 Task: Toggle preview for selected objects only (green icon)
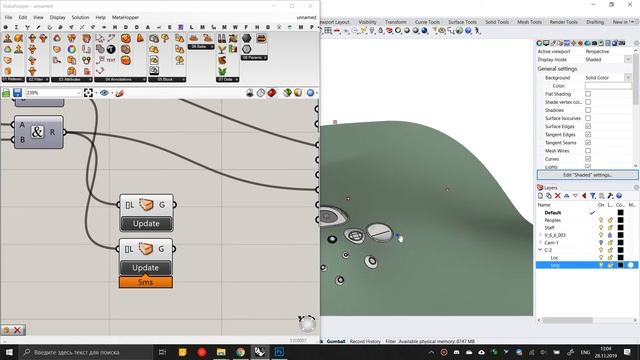click(287, 93)
